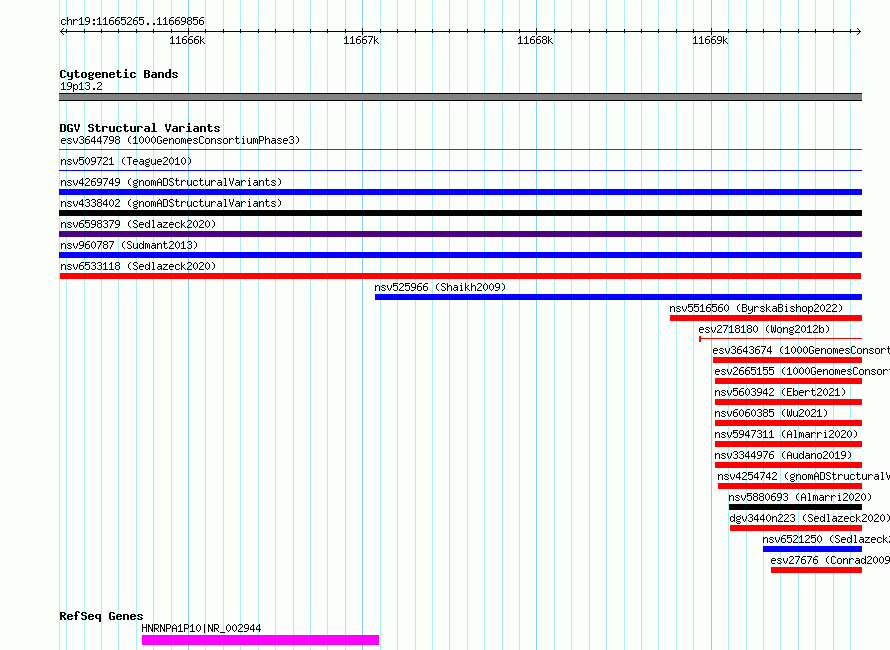Click the RefSeq Genes track heading
The width and height of the screenshot is (890, 650).
tap(101, 616)
